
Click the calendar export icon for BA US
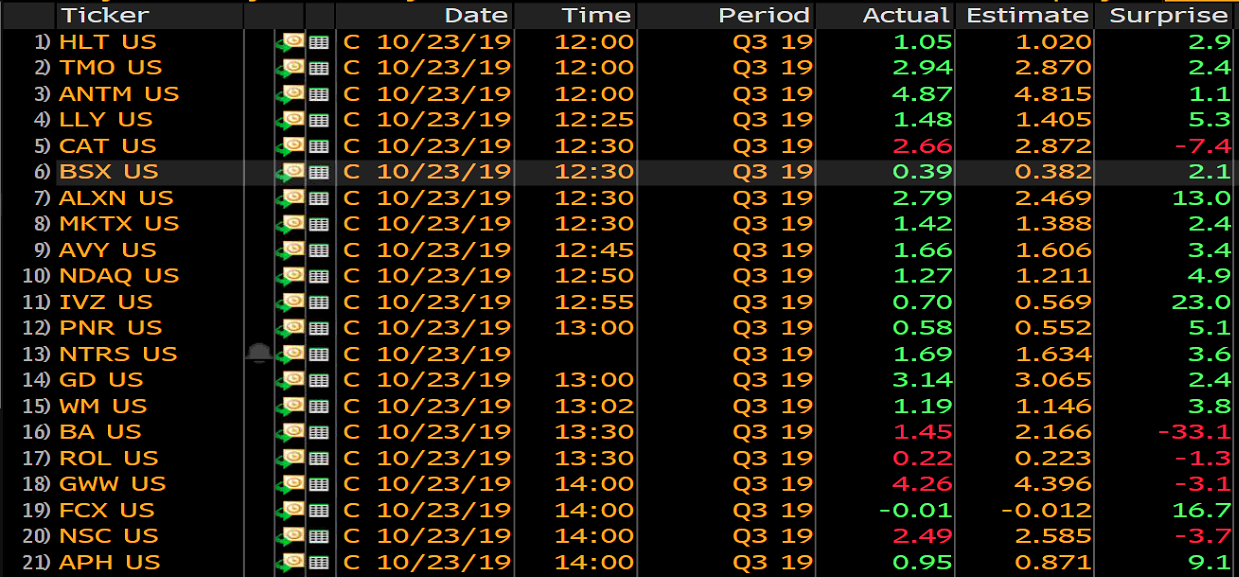click(291, 432)
